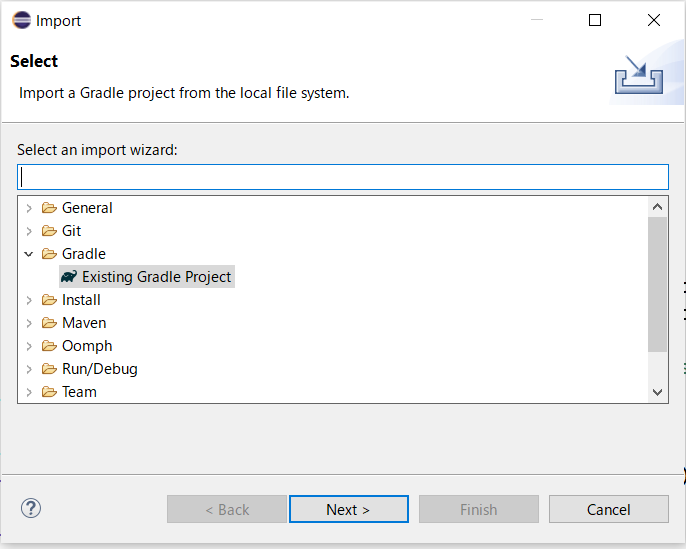Select the Install tree label
Viewport: 686px width, 549px height.
point(81,300)
